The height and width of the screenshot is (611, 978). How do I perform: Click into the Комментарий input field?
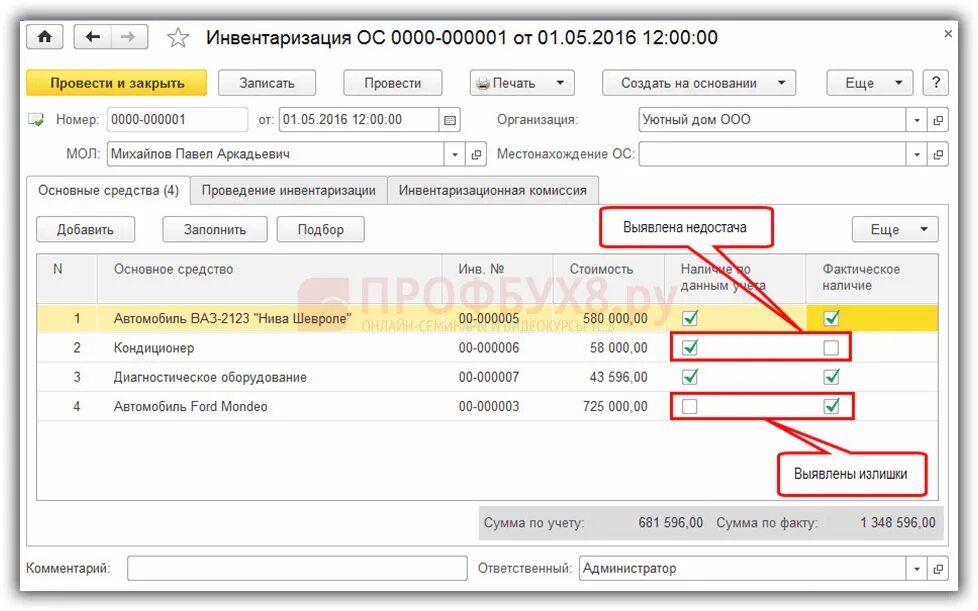point(297,569)
